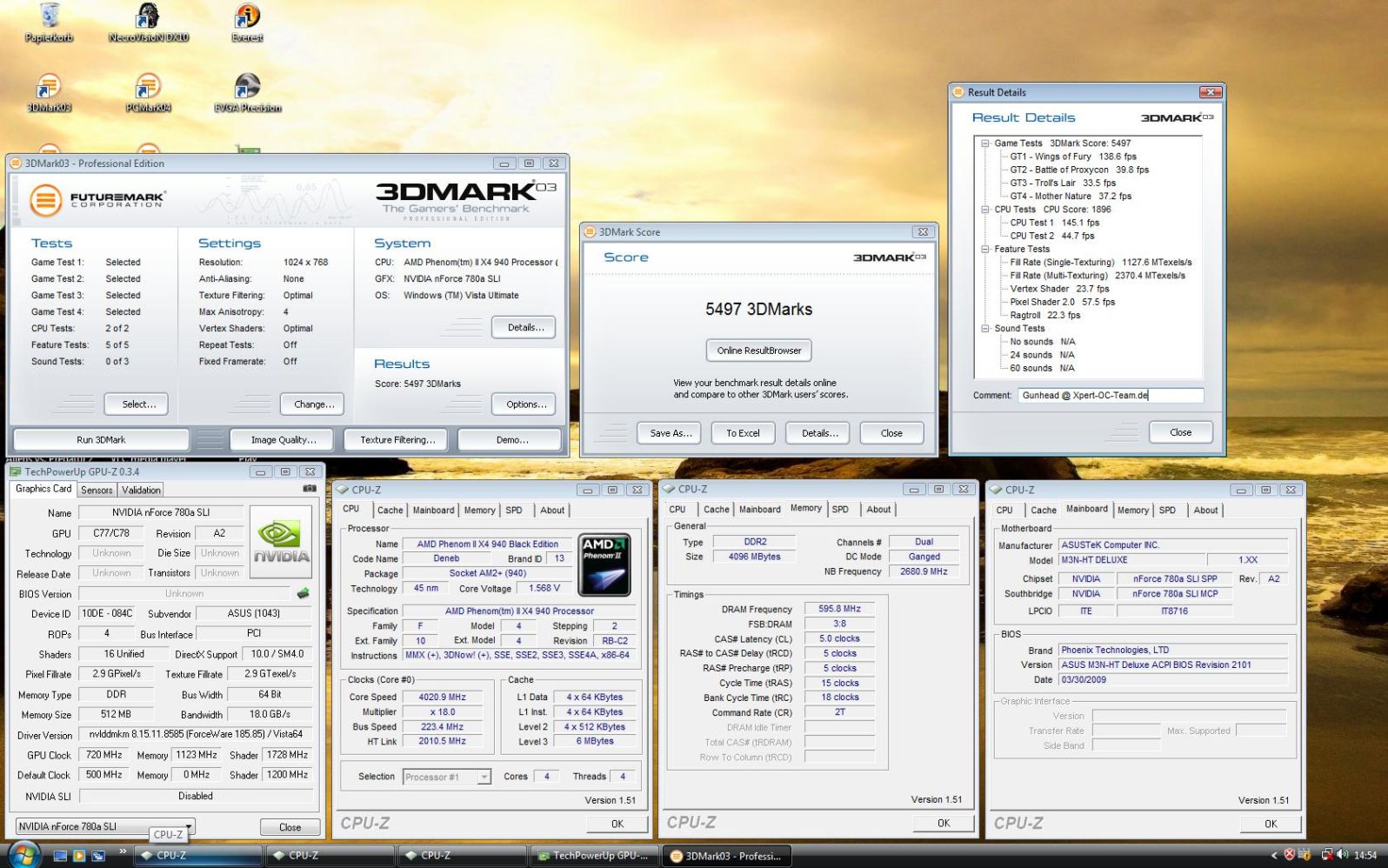Click OK in the CPU-Z memory window
The image size is (1388, 868).
(x=944, y=823)
